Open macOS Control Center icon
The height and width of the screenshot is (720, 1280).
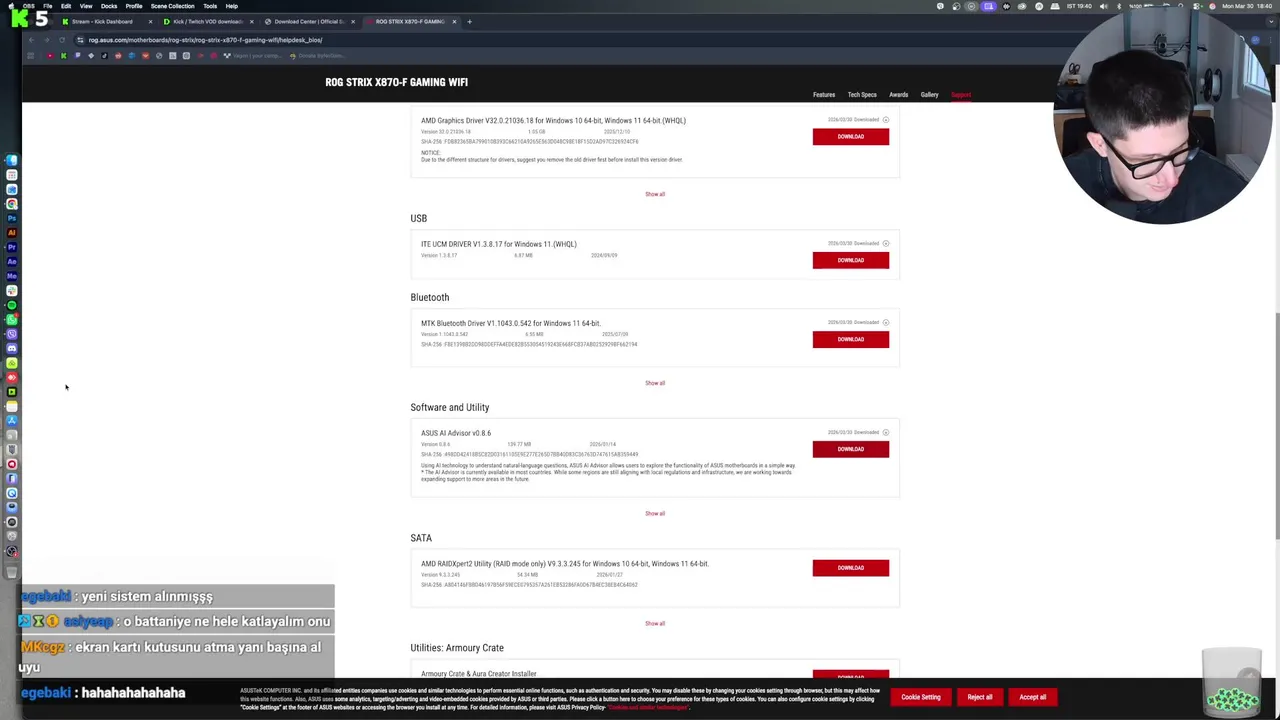pyautogui.click(x=1196, y=6)
